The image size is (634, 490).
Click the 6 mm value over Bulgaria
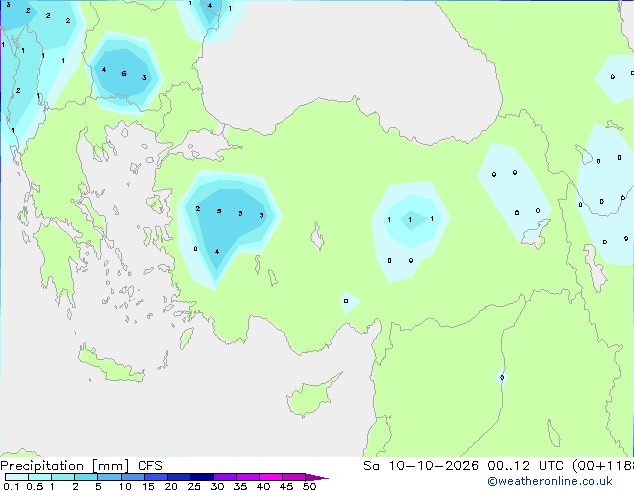pos(124,74)
